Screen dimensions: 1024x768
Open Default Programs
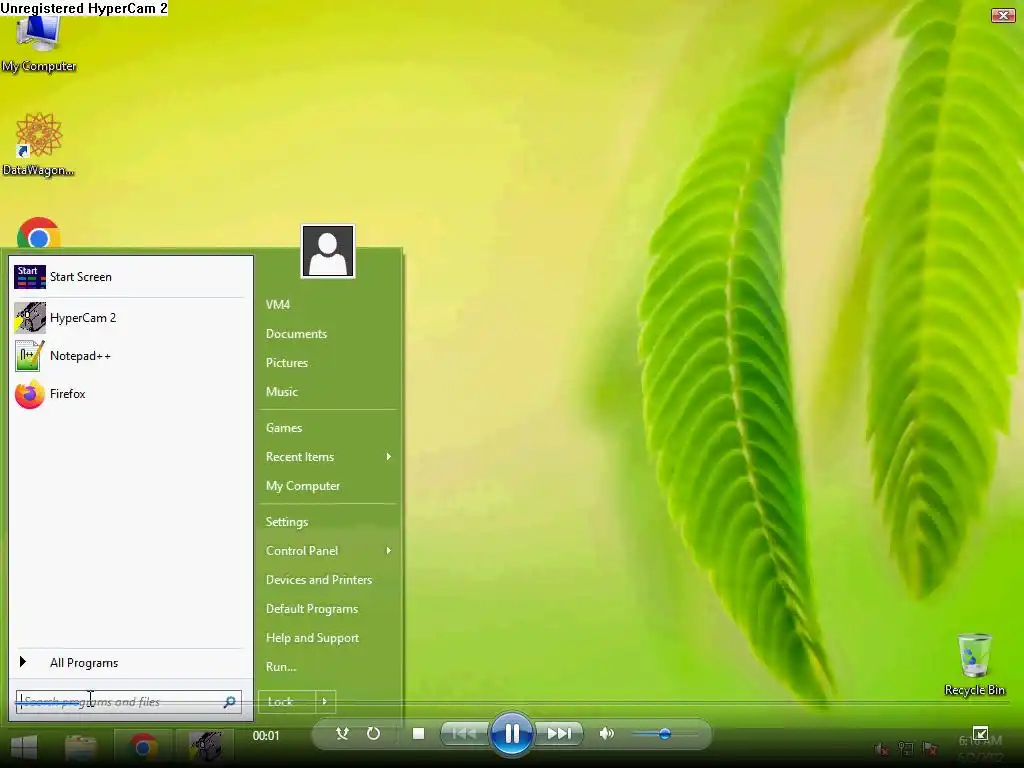(x=312, y=609)
